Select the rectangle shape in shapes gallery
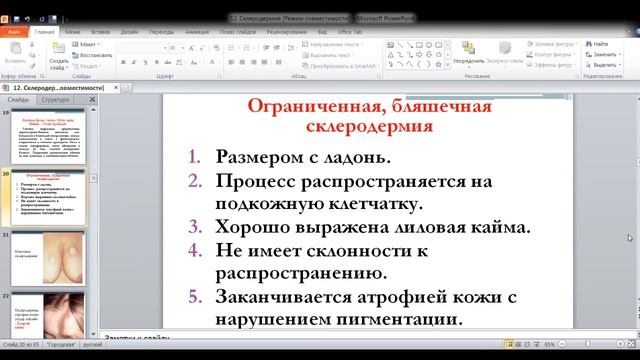 [x=419, y=45]
